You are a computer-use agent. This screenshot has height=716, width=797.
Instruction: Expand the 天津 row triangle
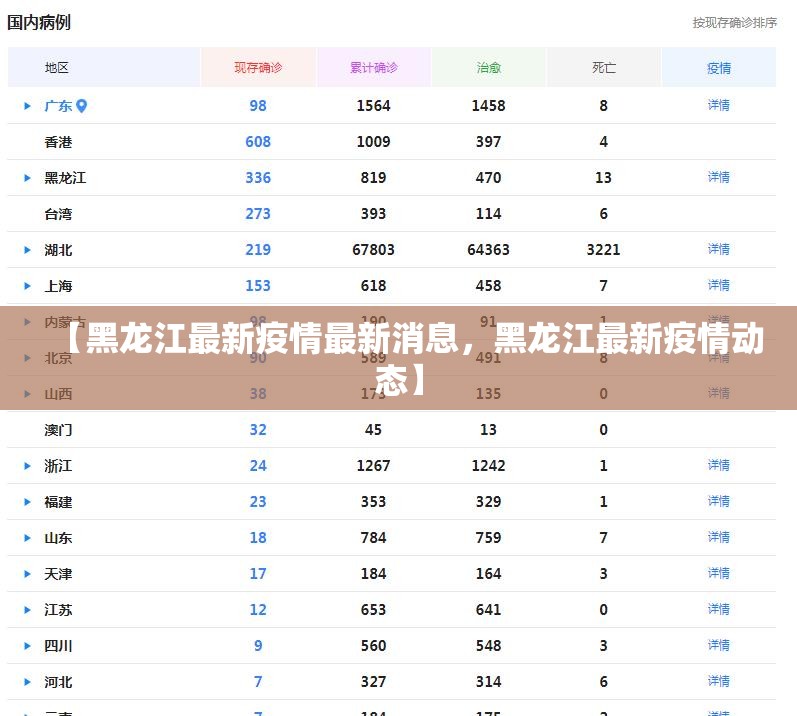(x=27, y=574)
